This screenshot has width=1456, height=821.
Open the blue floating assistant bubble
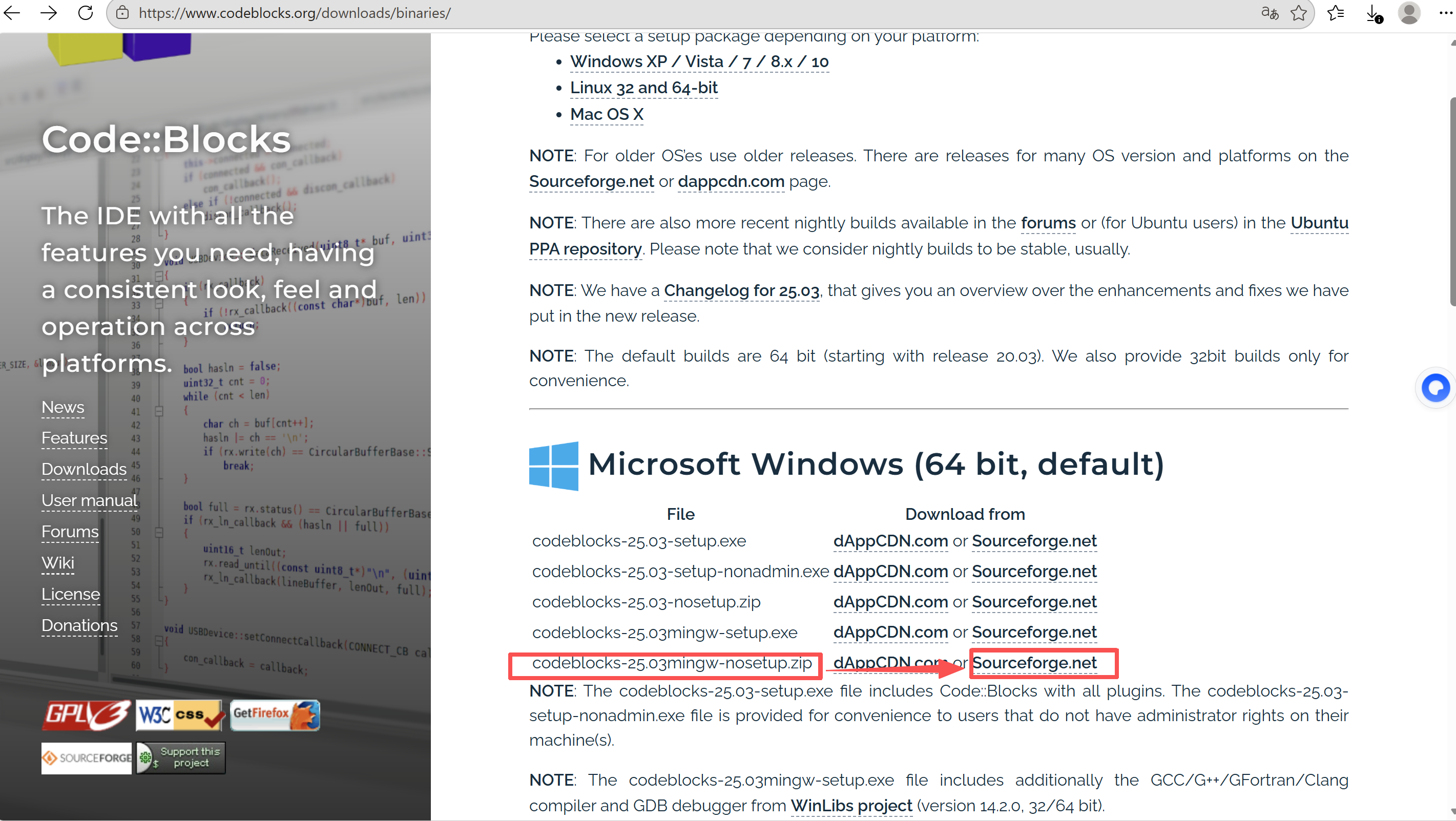(1436, 388)
